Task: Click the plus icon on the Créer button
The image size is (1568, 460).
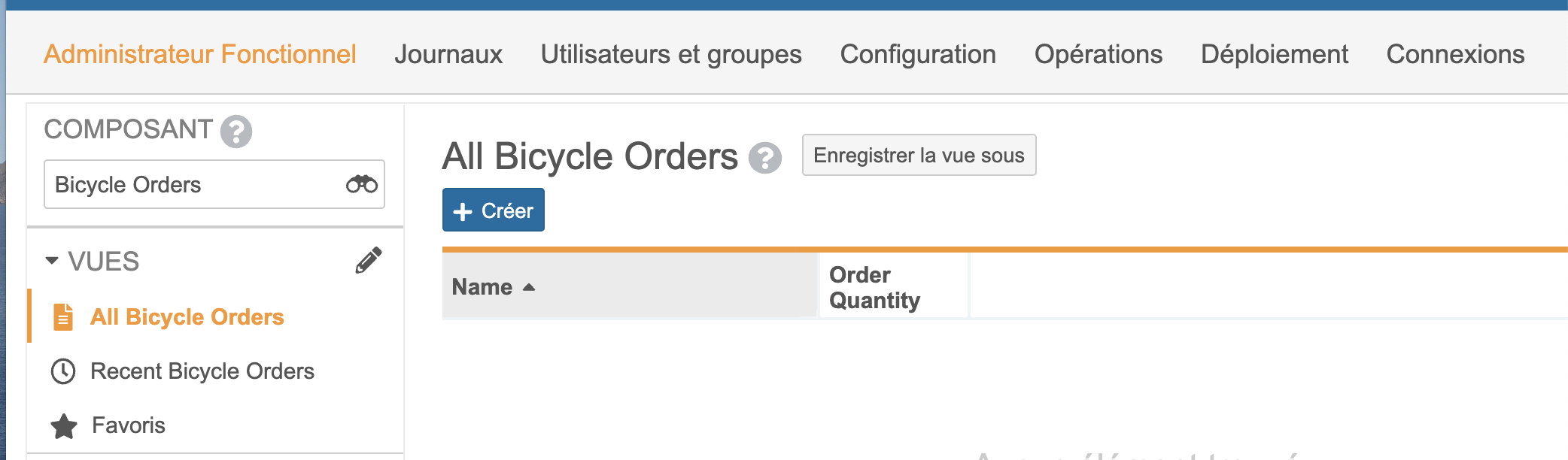Action: [463, 212]
